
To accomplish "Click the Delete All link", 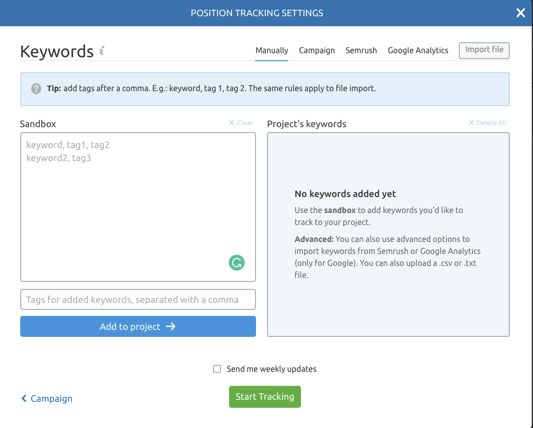I will 491,123.
